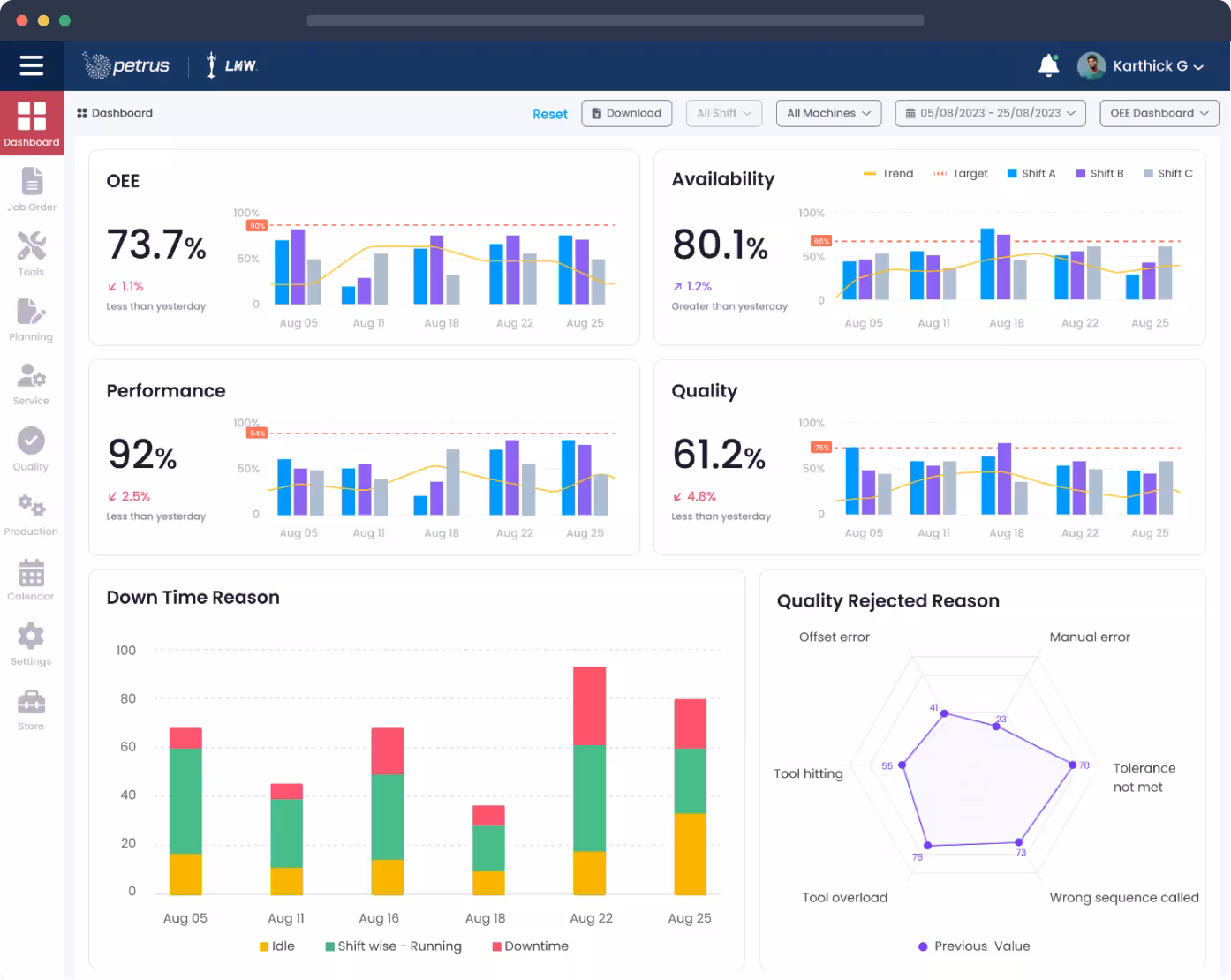The height and width of the screenshot is (980, 1231).
Task: Open Tools in sidebar
Action: click(x=32, y=254)
